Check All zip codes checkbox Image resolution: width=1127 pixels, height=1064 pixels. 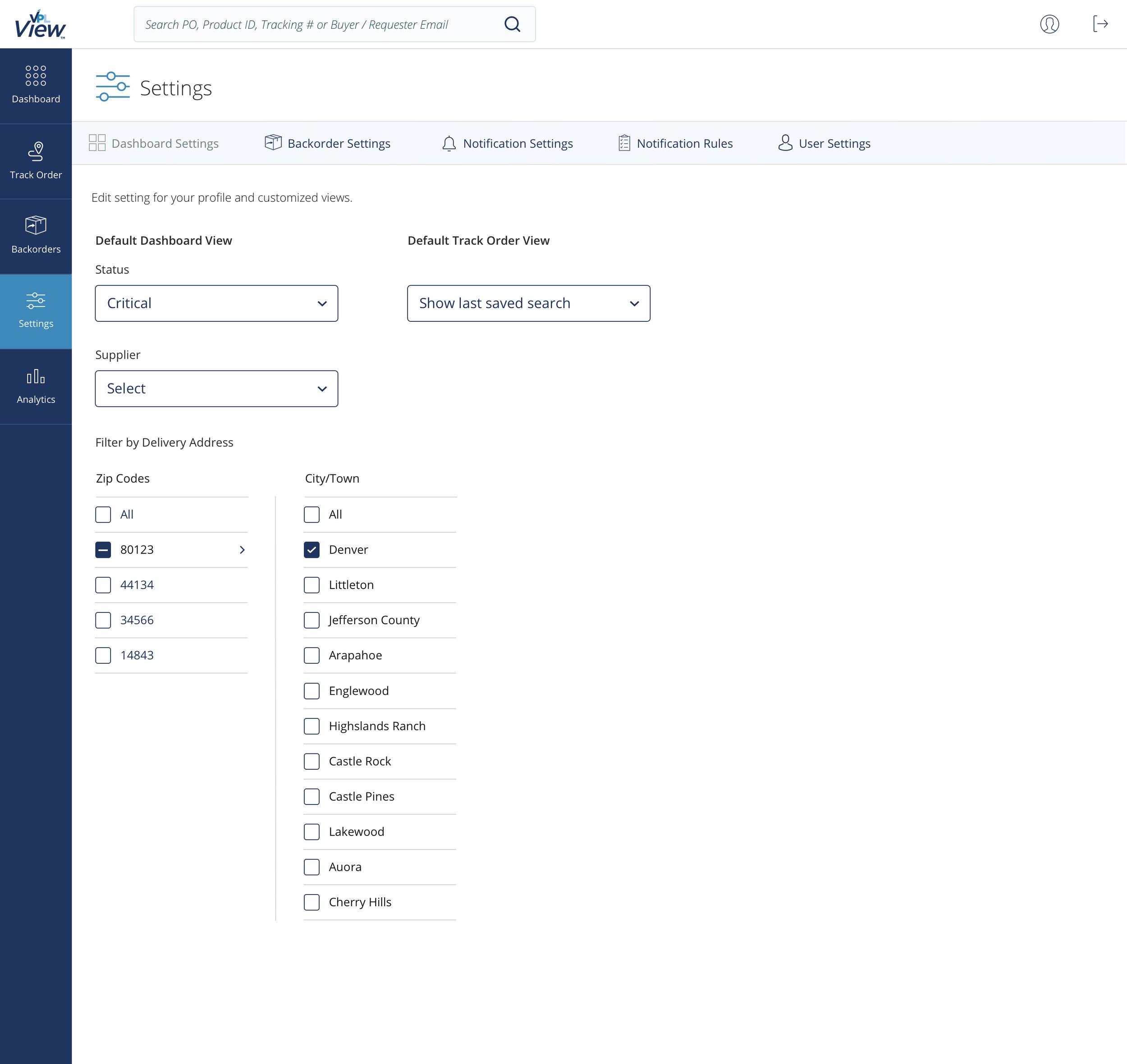point(103,514)
